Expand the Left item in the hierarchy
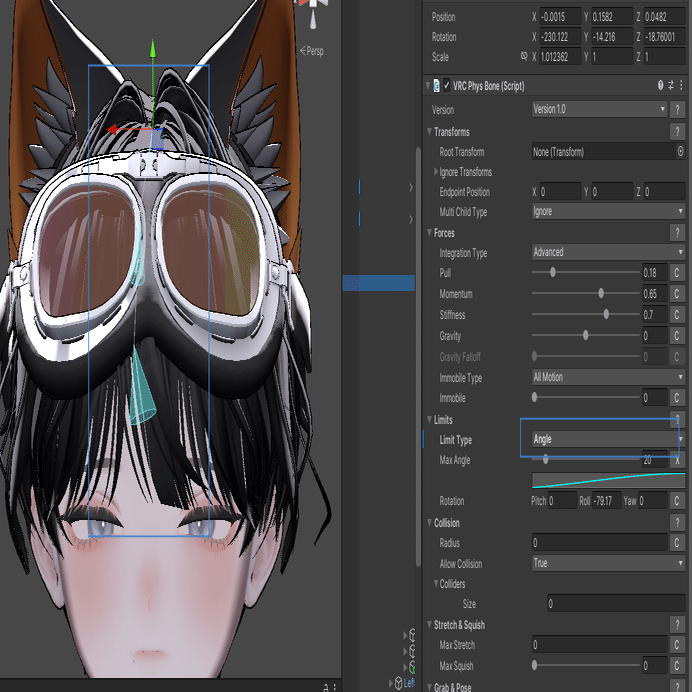Image resolution: width=692 pixels, height=692 pixels. pyautogui.click(x=391, y=684)
